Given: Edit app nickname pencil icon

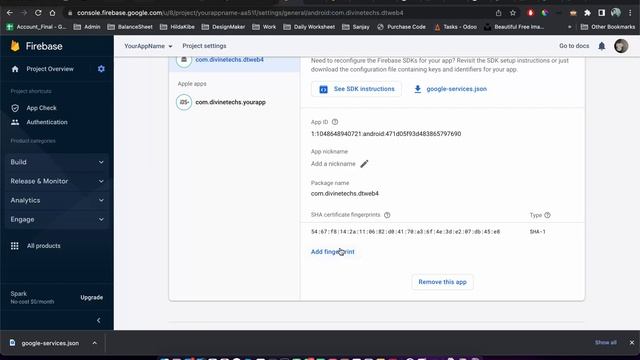Looking at the screenshot, I should click(x=364, y=164).
